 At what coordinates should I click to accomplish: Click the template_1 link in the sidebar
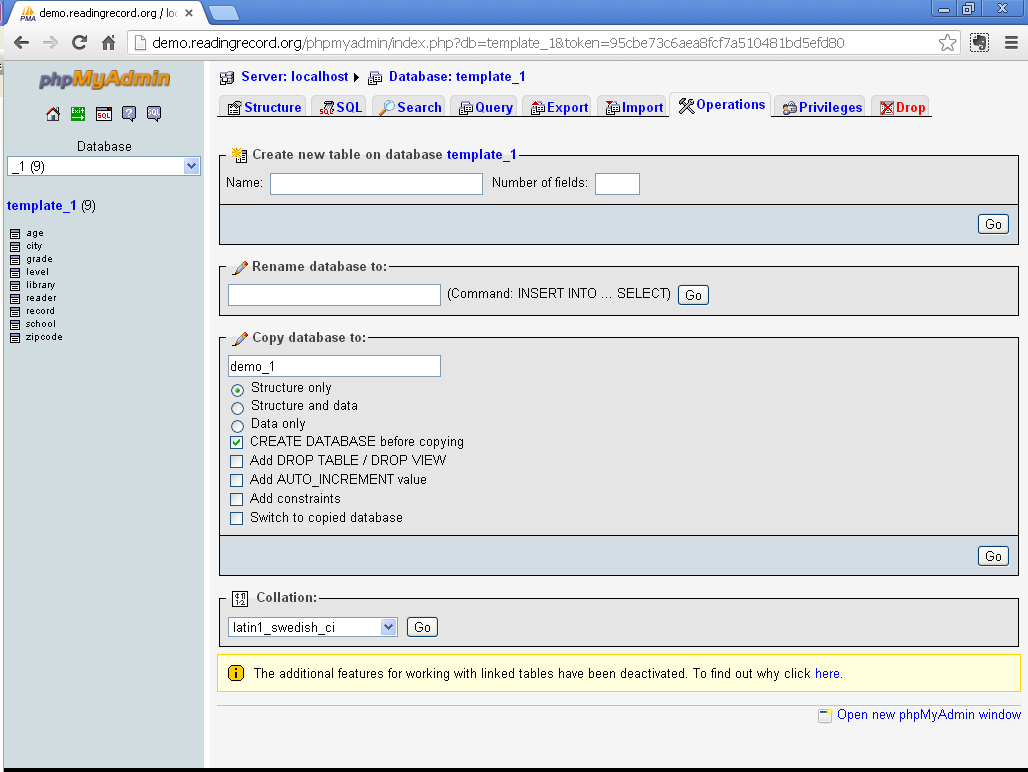tap(41, 206)
